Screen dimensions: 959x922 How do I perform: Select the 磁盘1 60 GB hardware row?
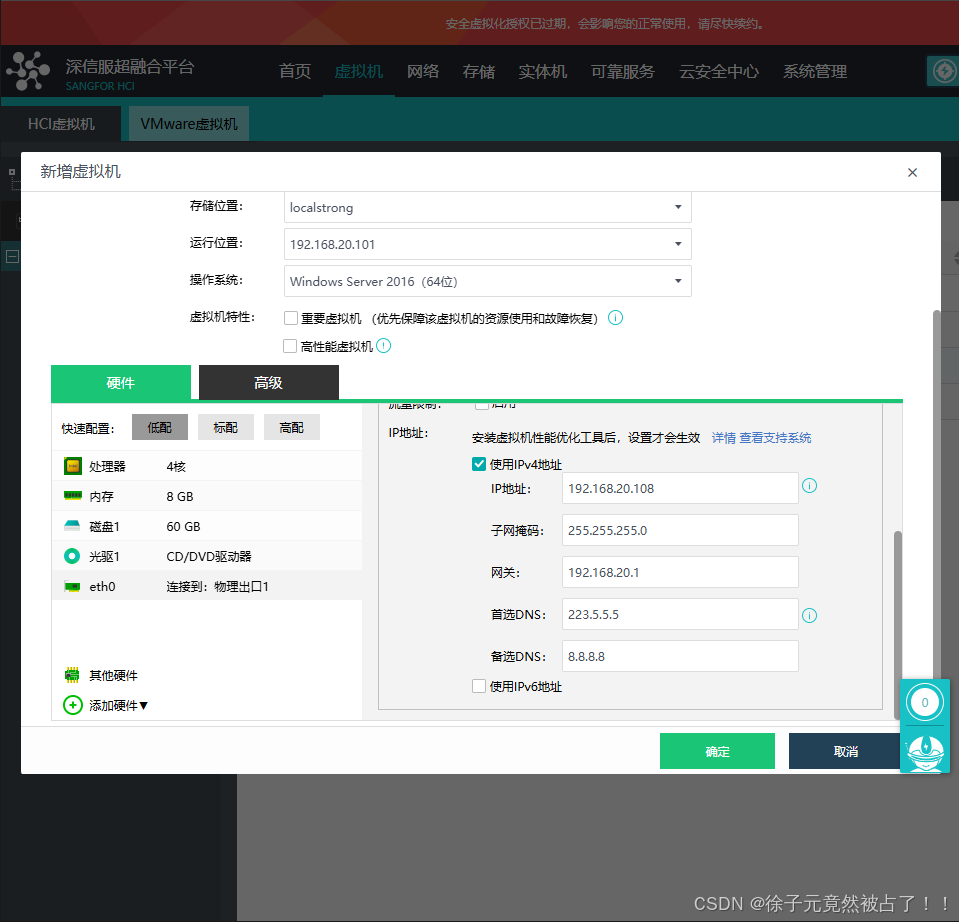click(x=207, y=526)
